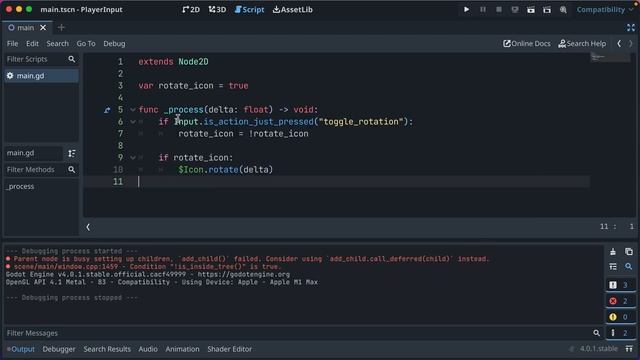The height and width of the screenshot is (360, 640).
Task: Open the Go To menu
Action: point(86,43)
